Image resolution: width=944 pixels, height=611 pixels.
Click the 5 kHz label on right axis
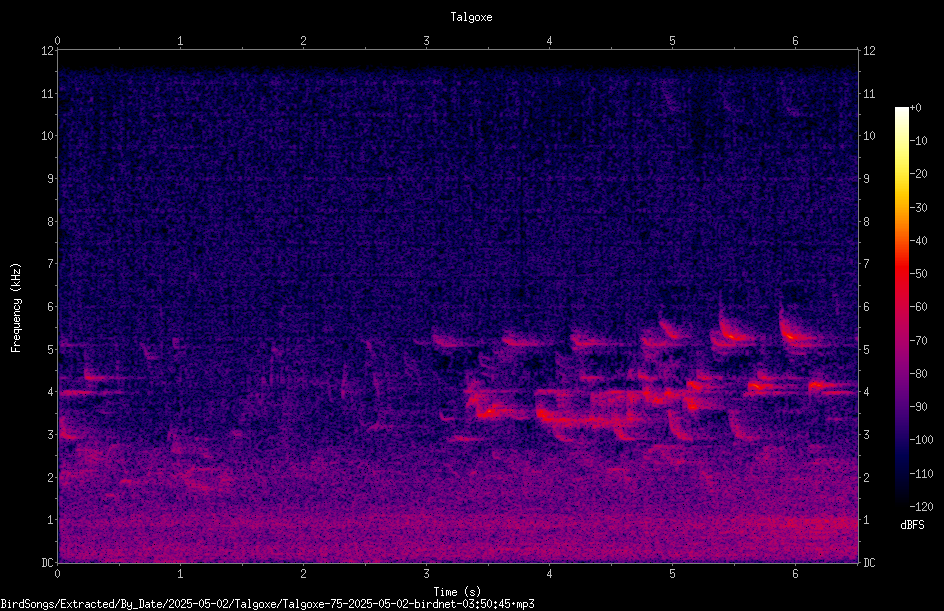pyautogui.click(x=866, y=349)
